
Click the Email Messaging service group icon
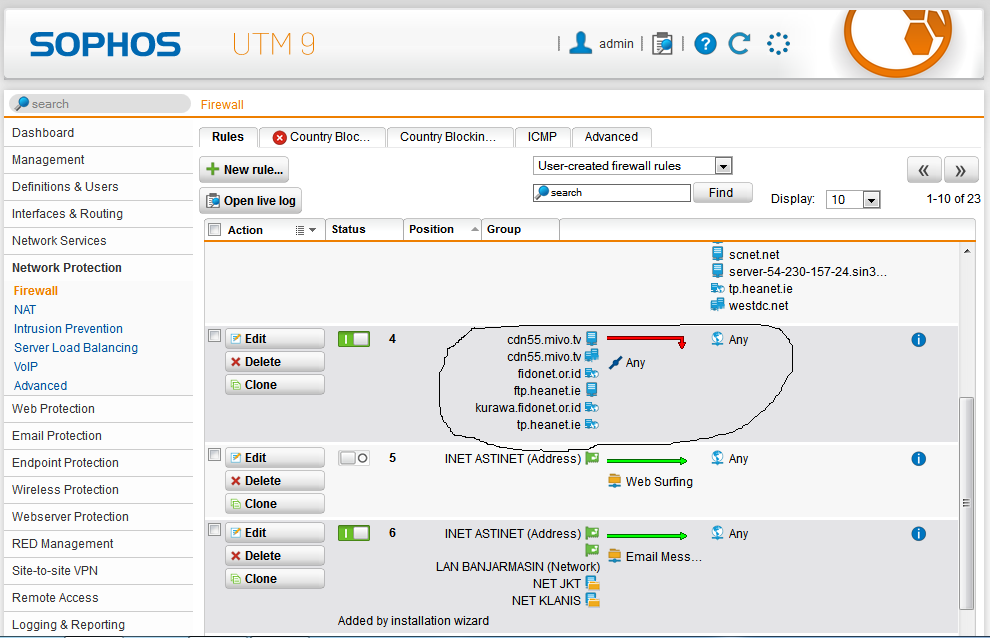[614, 556]
